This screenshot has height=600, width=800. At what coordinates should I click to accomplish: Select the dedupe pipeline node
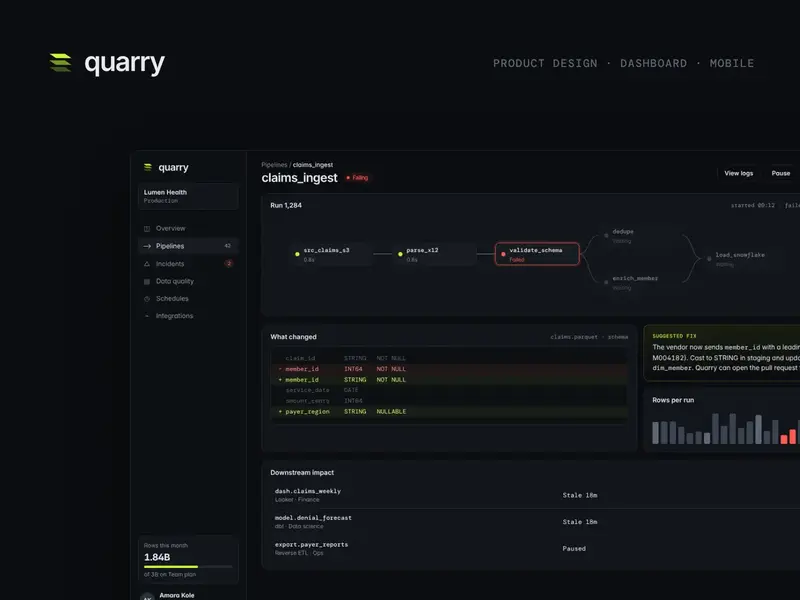(640, 236)
